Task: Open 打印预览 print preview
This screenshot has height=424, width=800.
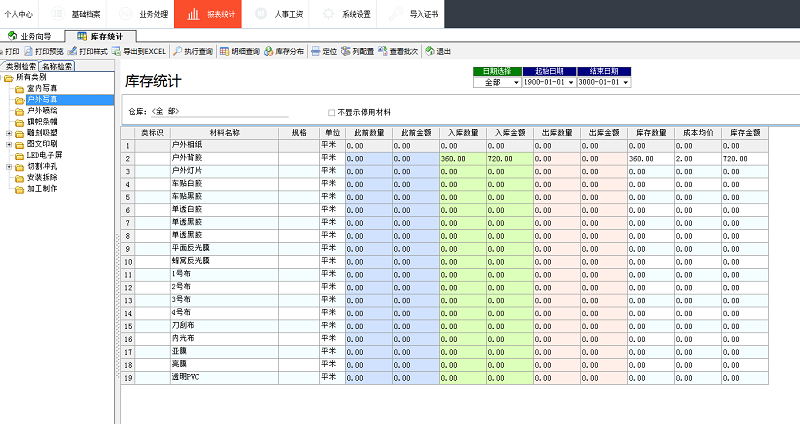Action: pos(44,50)
